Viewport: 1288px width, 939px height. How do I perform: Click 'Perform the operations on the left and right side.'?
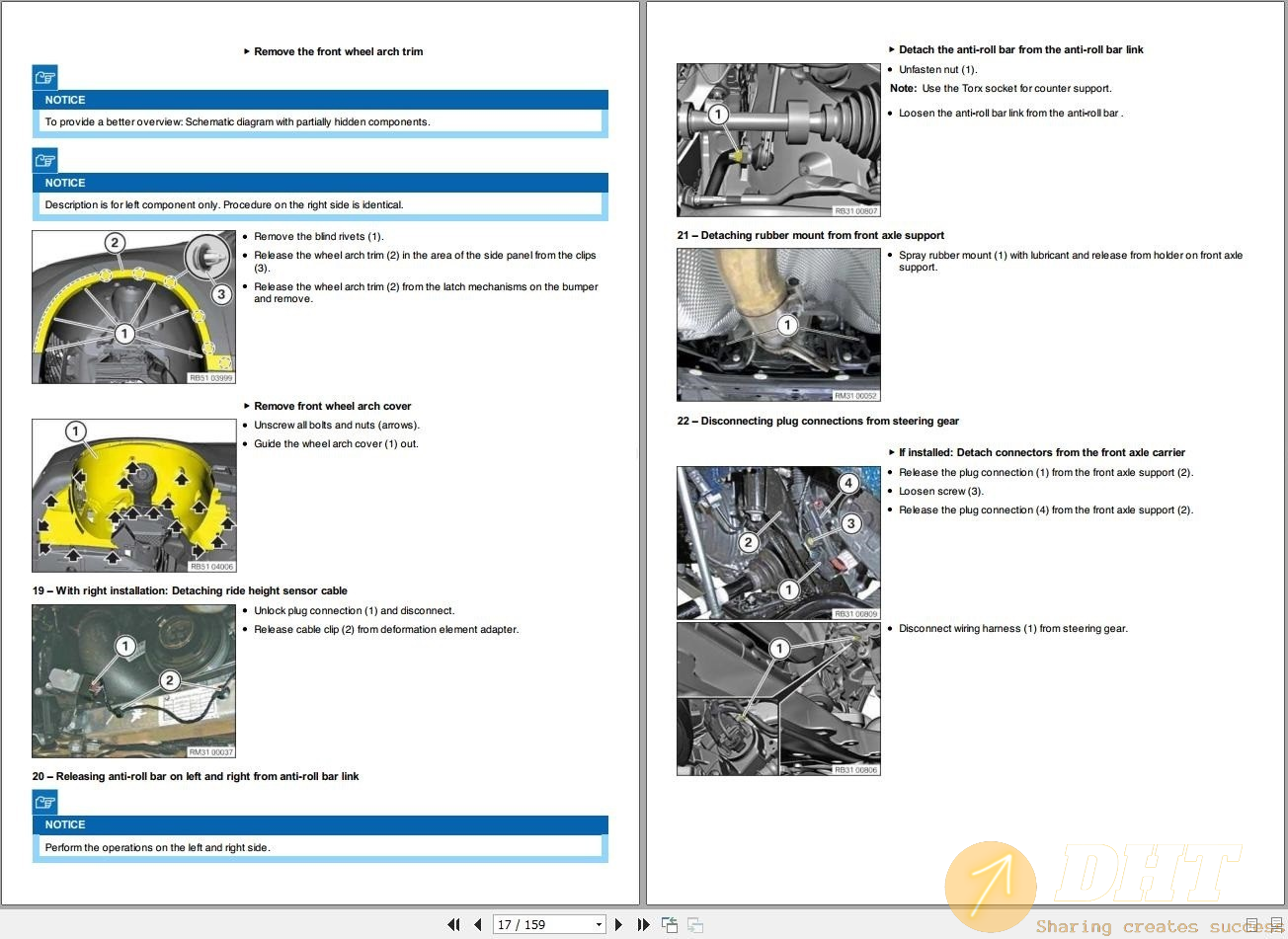[x=157, y=847]
